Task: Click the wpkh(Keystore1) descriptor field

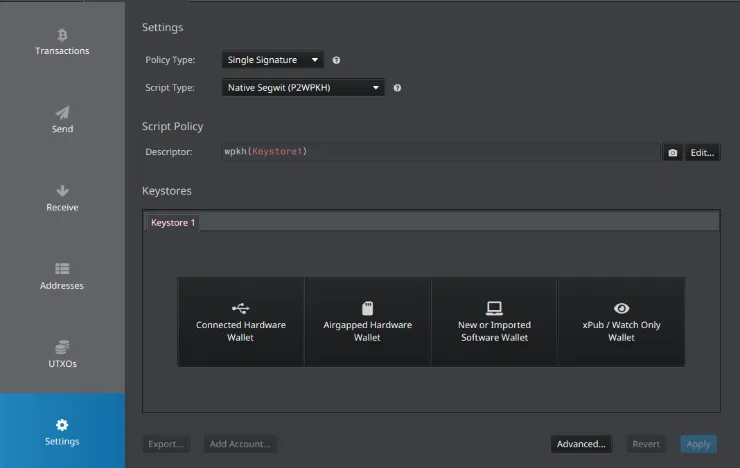Action: (440, 152)
